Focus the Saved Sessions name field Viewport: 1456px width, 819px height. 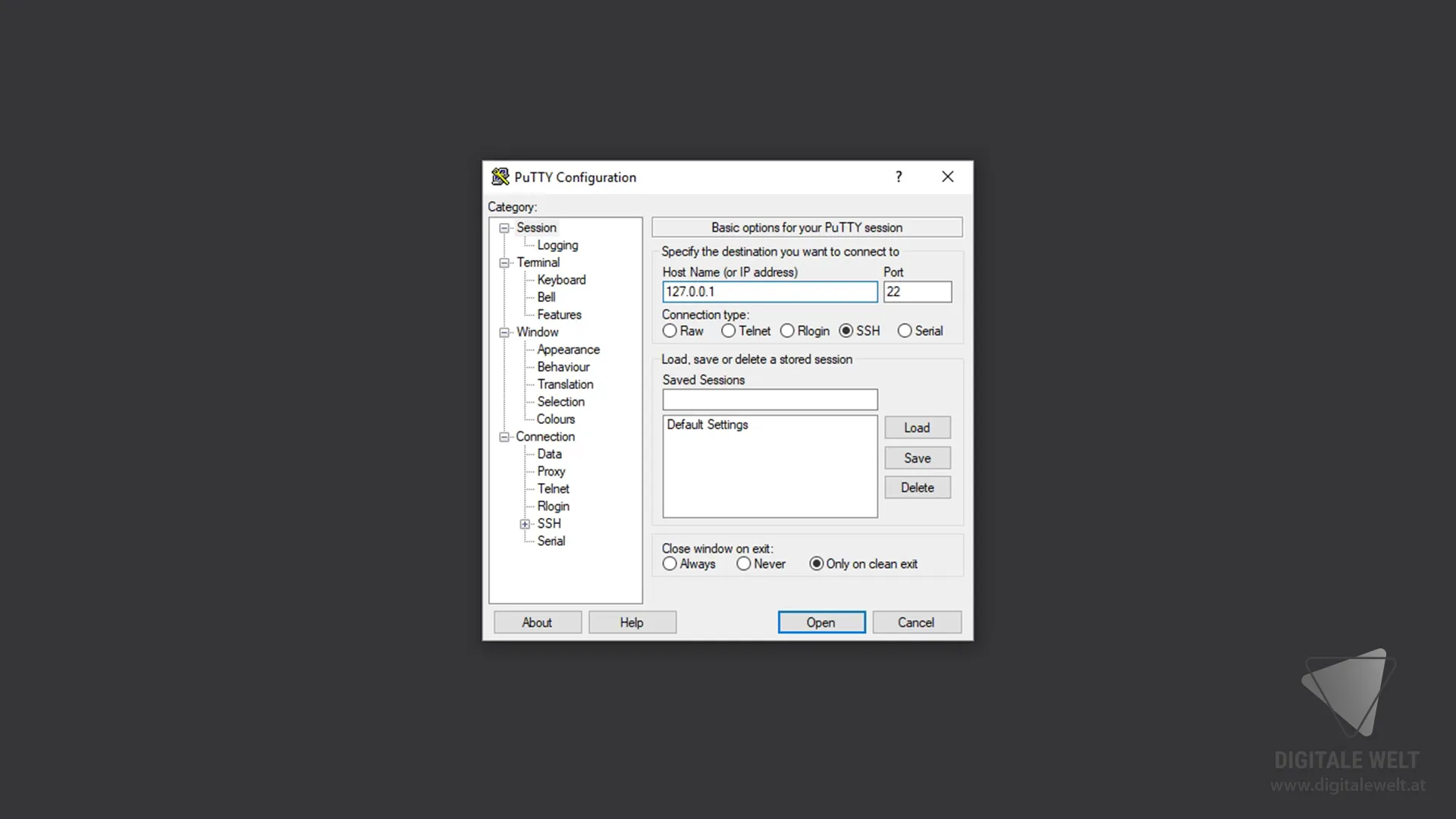tap(770, 400)
